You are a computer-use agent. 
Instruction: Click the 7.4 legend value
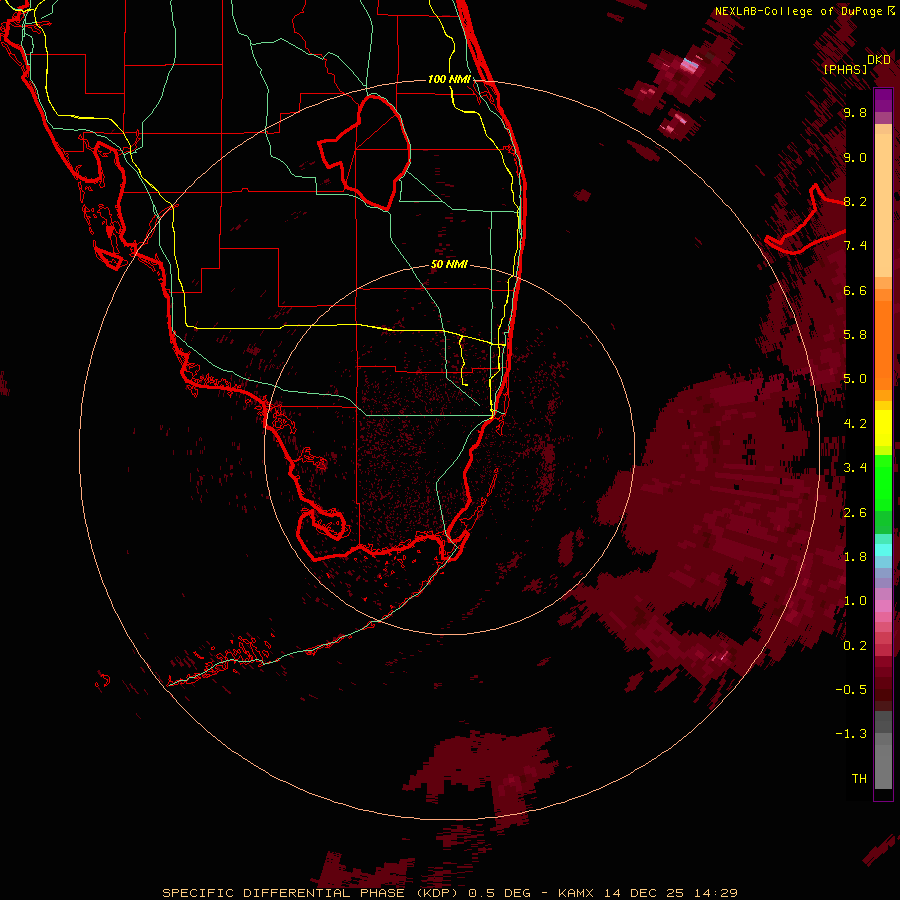tap(855, 246)
